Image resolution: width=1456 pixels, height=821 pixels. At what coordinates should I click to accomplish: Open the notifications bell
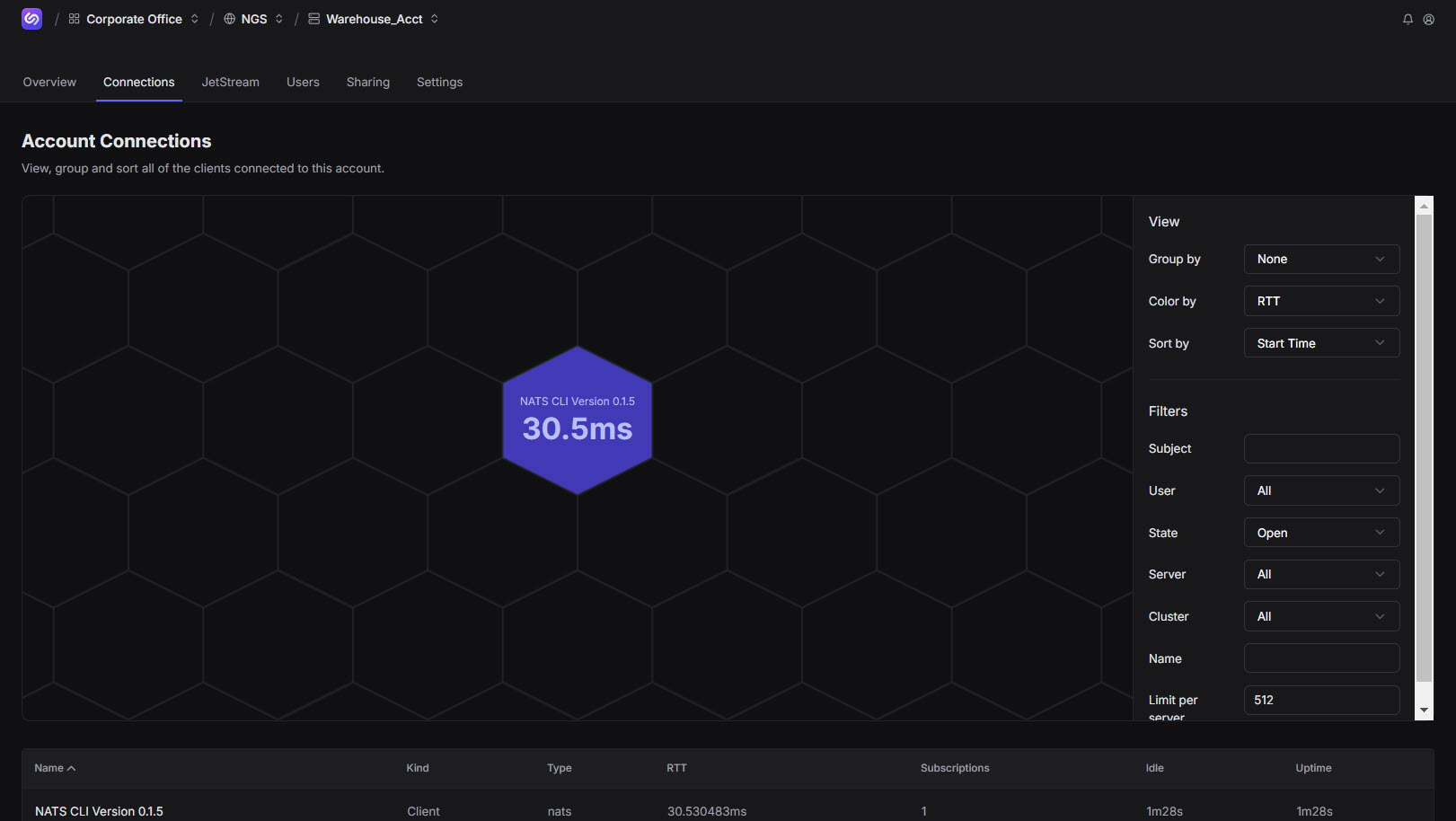(x=1407, y=19)
